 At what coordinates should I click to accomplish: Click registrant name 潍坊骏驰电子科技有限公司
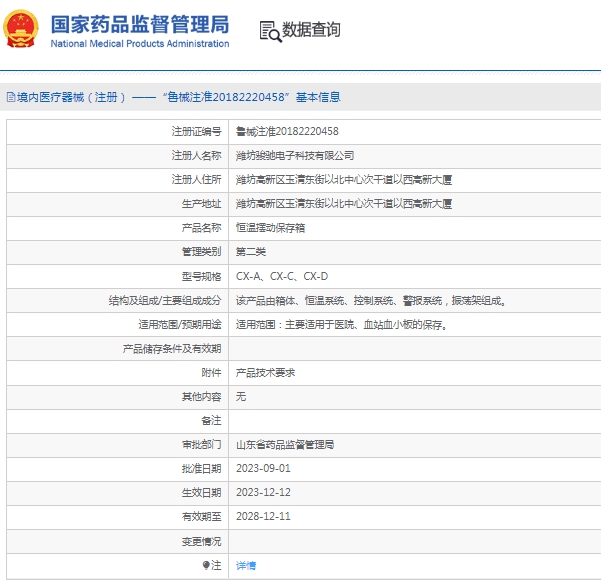point(295,156)
